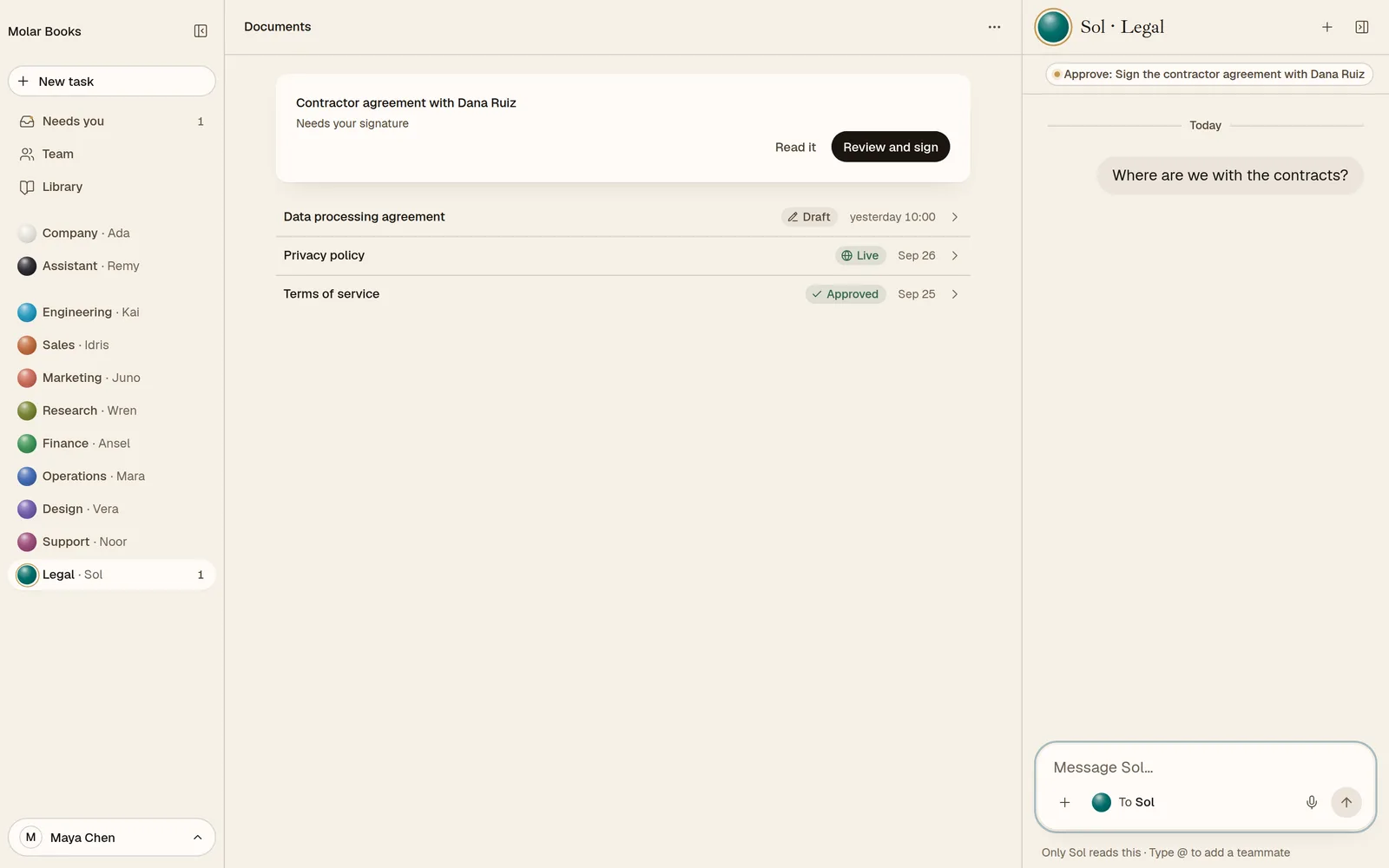Open the Documents more options menu
1389x868 pixels.
[994, 27]
